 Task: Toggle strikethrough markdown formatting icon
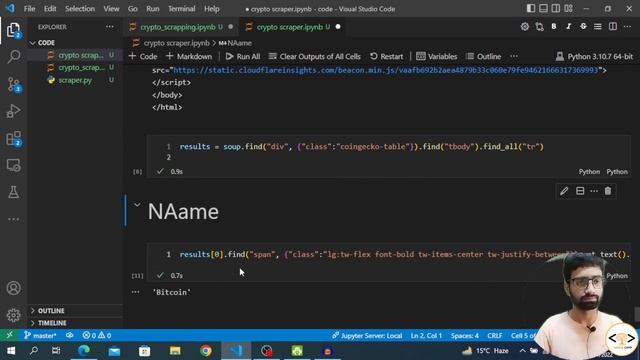(583, 27)
